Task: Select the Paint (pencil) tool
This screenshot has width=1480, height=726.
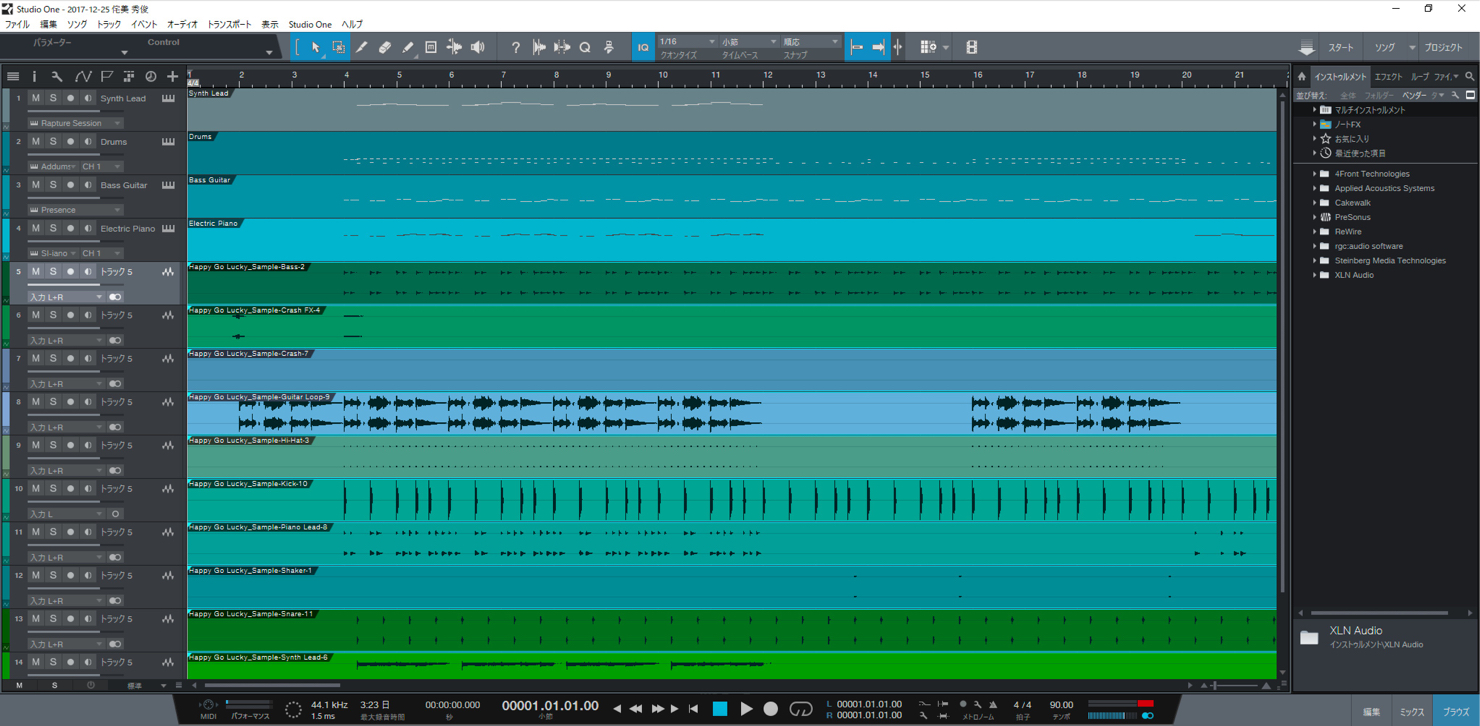Action: click(408, 47)
